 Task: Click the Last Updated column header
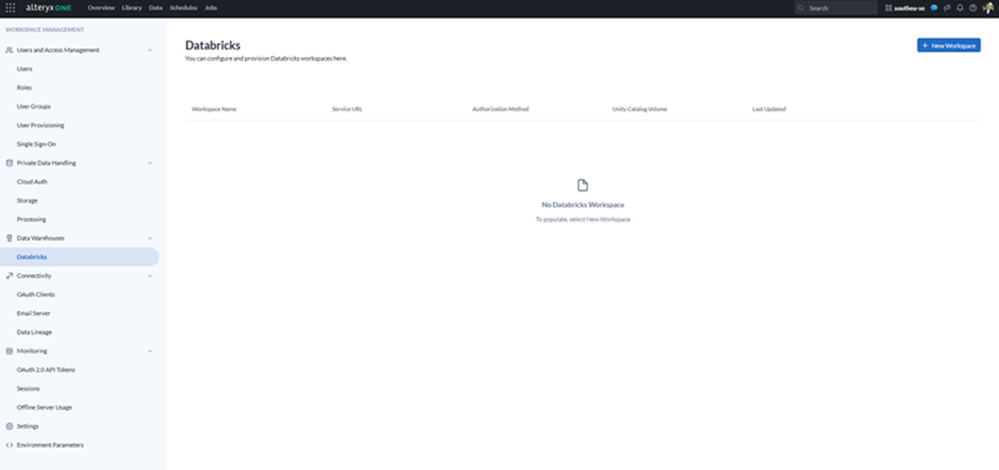click(769, 109)
